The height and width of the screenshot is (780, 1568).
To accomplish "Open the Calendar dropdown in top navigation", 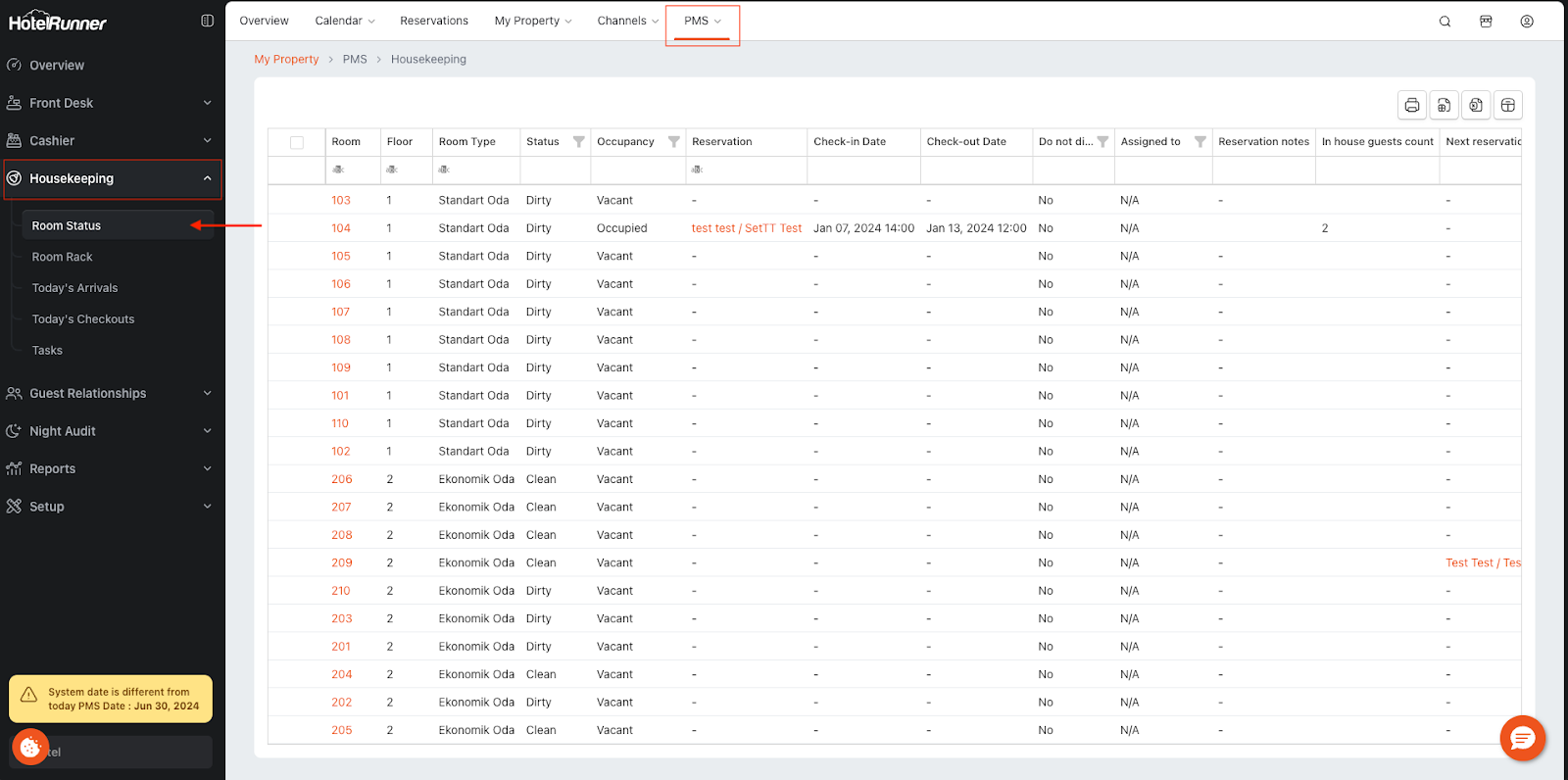I will click(344, 21).
